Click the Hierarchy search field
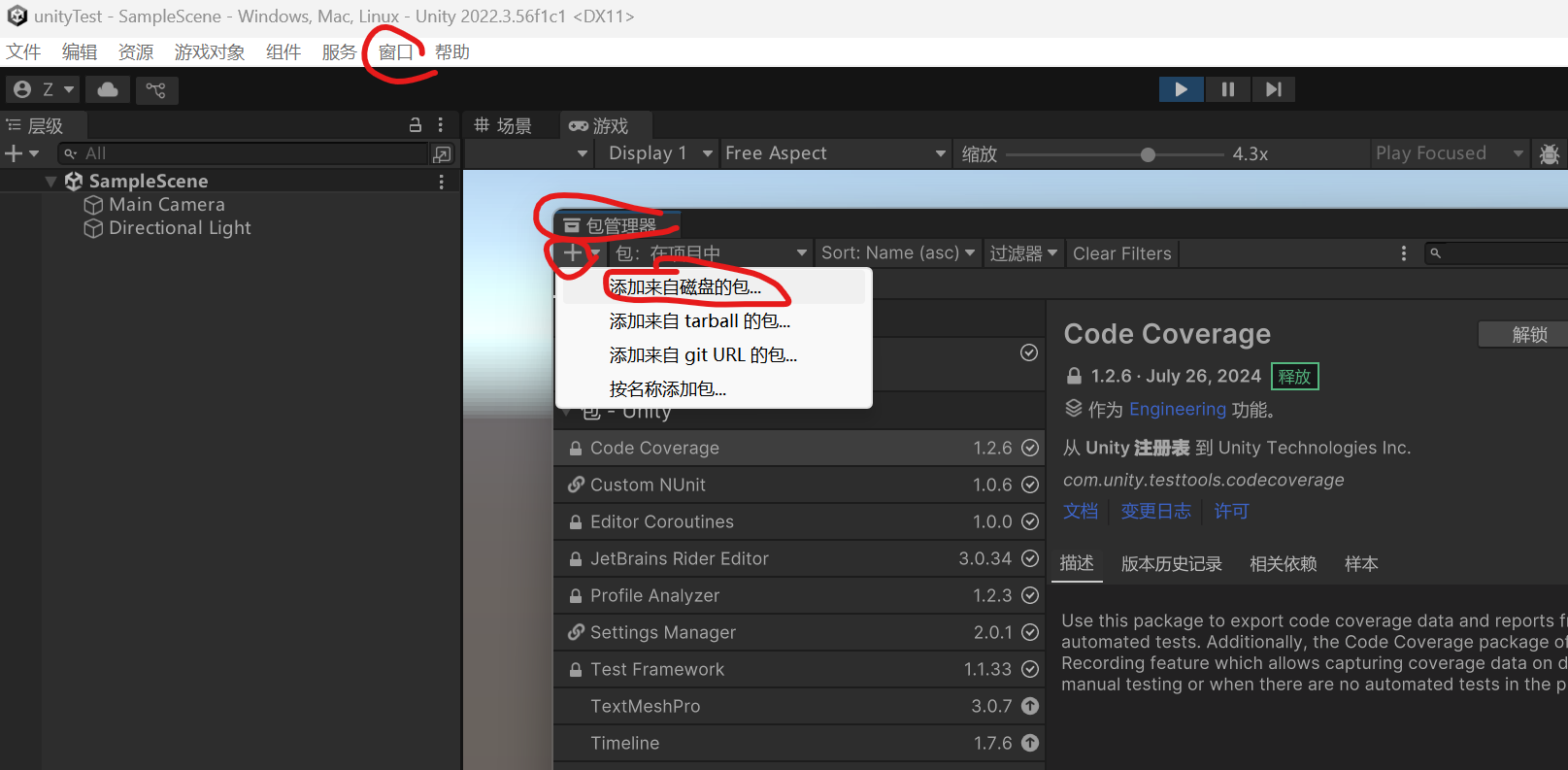Image resolution: width=1568 pixels, height=770 pixels. point(243,153)
